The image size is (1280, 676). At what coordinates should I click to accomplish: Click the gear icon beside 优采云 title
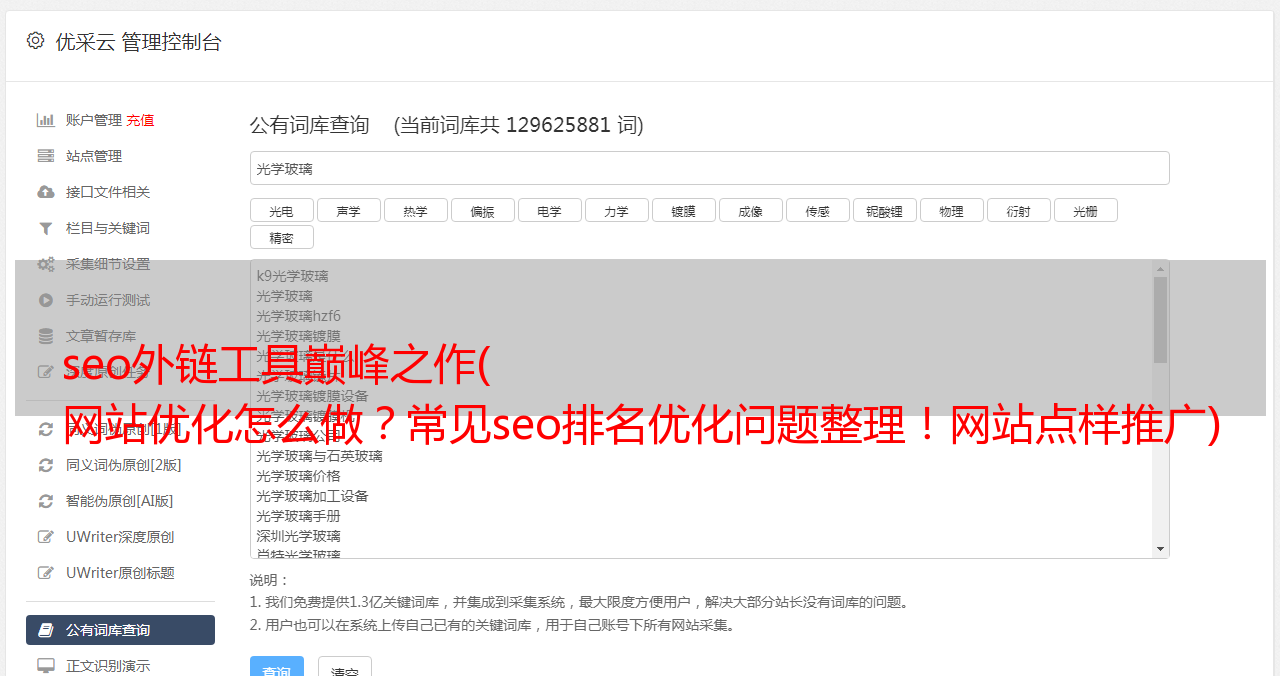[x=35, y=41]
